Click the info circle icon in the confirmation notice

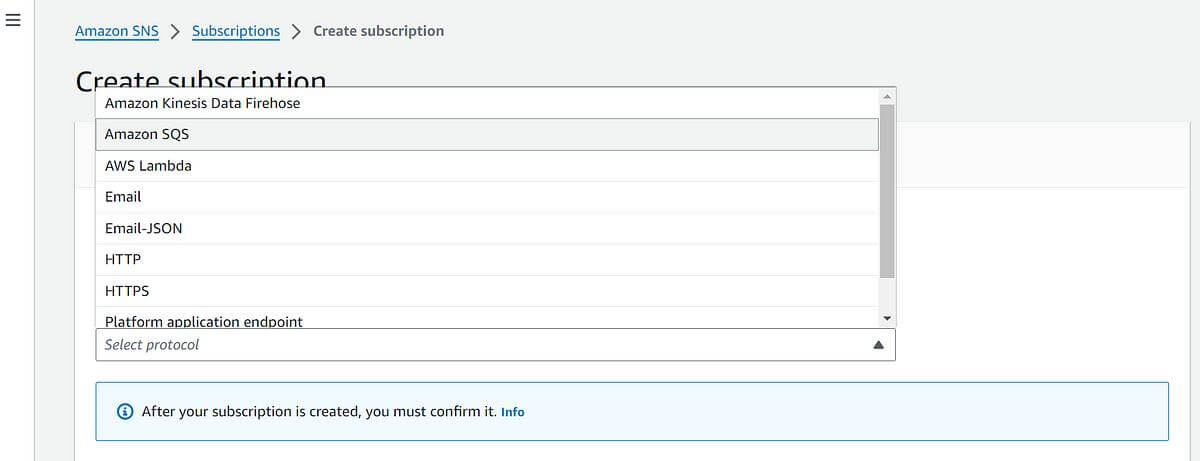click(x=125, y=411)
